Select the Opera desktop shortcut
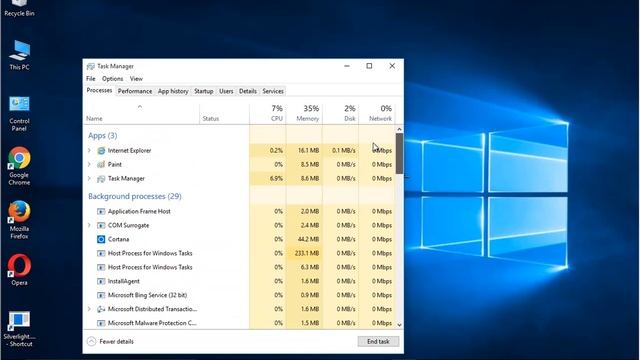640x360 pixels. (x=19, y=269)
